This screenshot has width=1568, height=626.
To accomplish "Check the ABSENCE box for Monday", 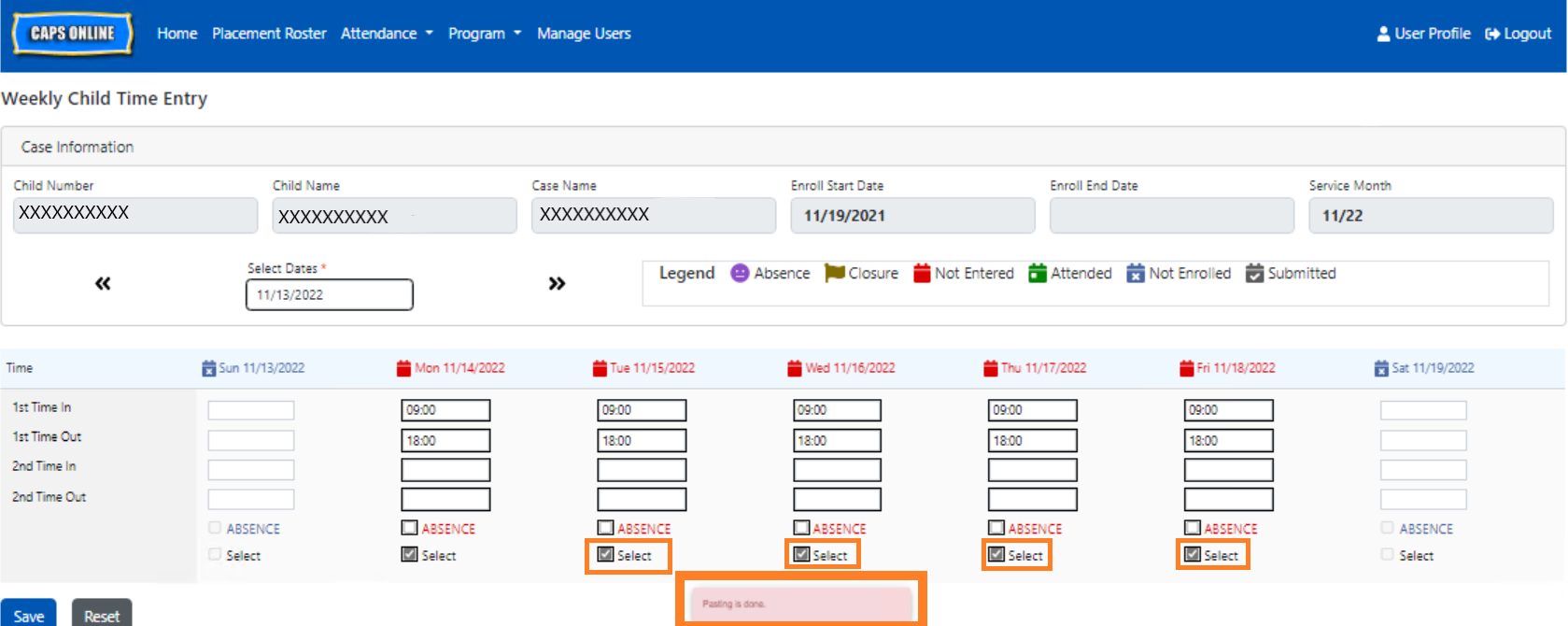I will tap(409, 528).
